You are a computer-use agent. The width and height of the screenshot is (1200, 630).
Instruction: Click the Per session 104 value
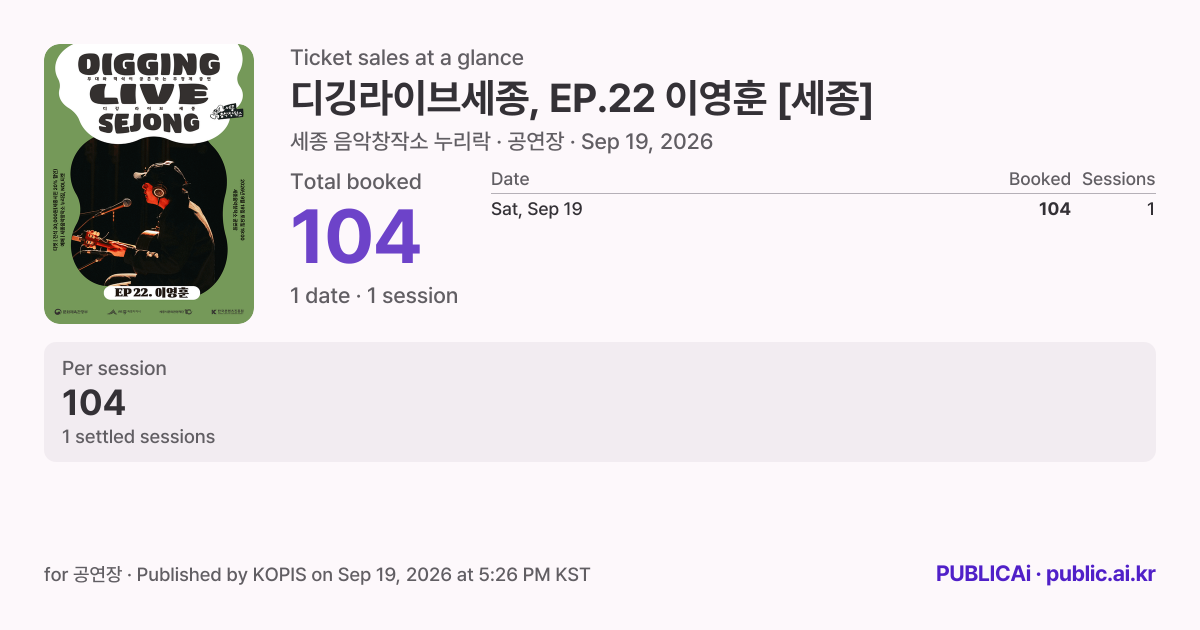click(x=94, y=403)
